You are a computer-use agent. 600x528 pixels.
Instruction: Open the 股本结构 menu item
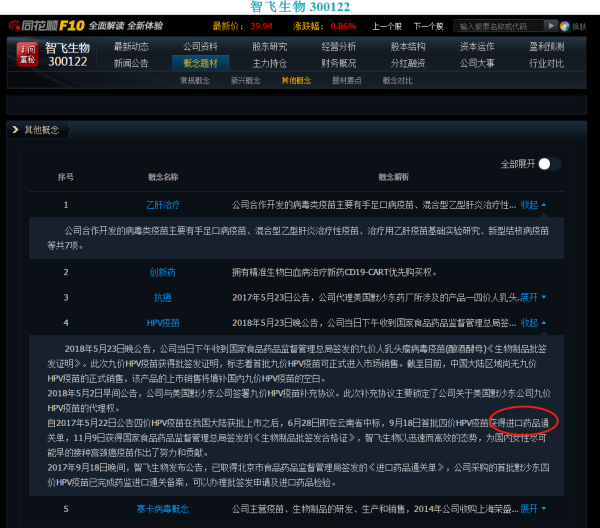(x=408, y=46)
